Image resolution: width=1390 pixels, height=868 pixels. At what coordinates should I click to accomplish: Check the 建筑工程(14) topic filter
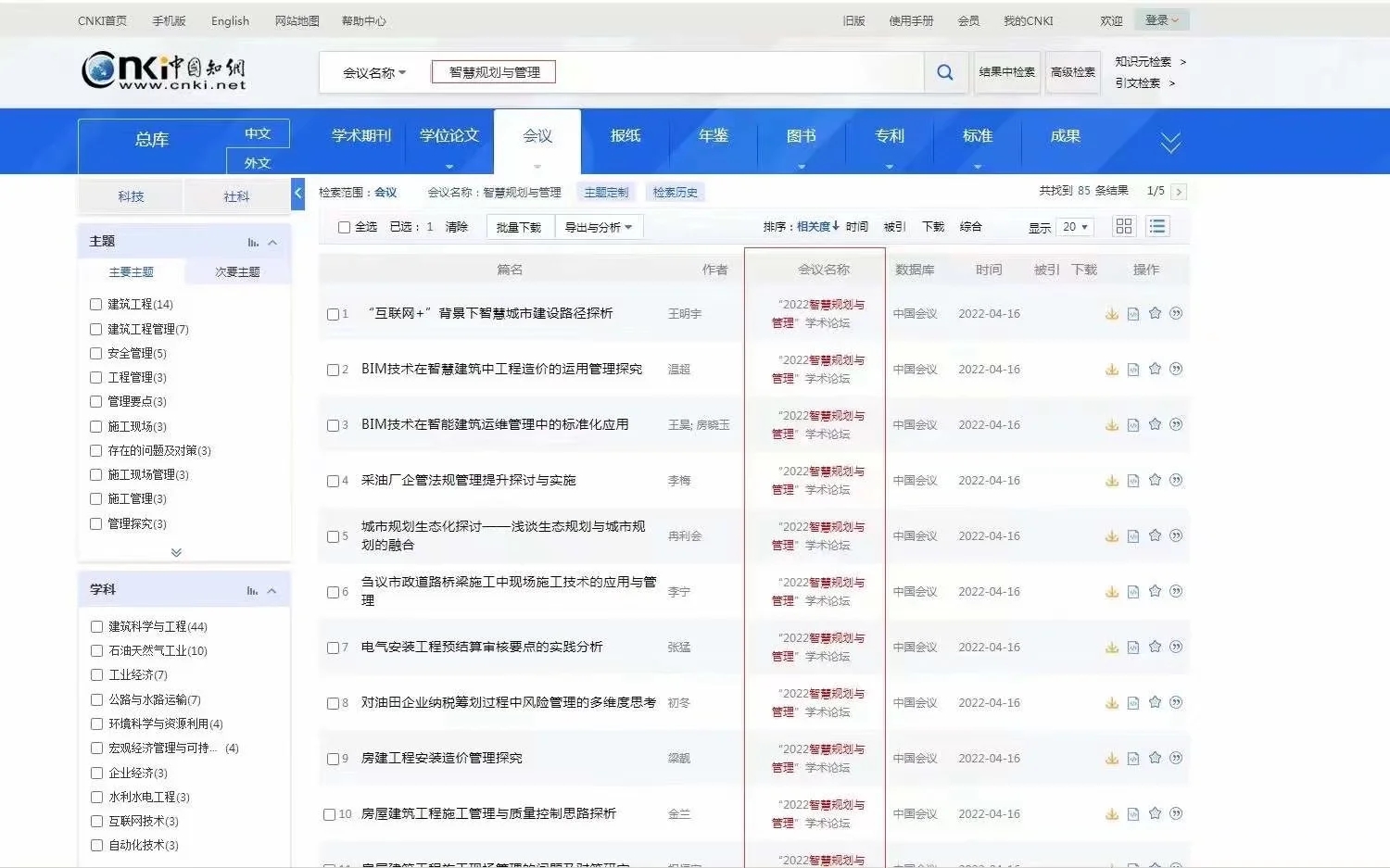[x=95, y=304]
